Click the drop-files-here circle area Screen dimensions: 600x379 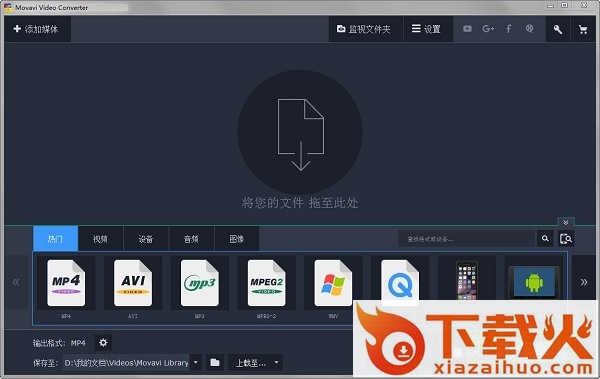pos(300,132)
